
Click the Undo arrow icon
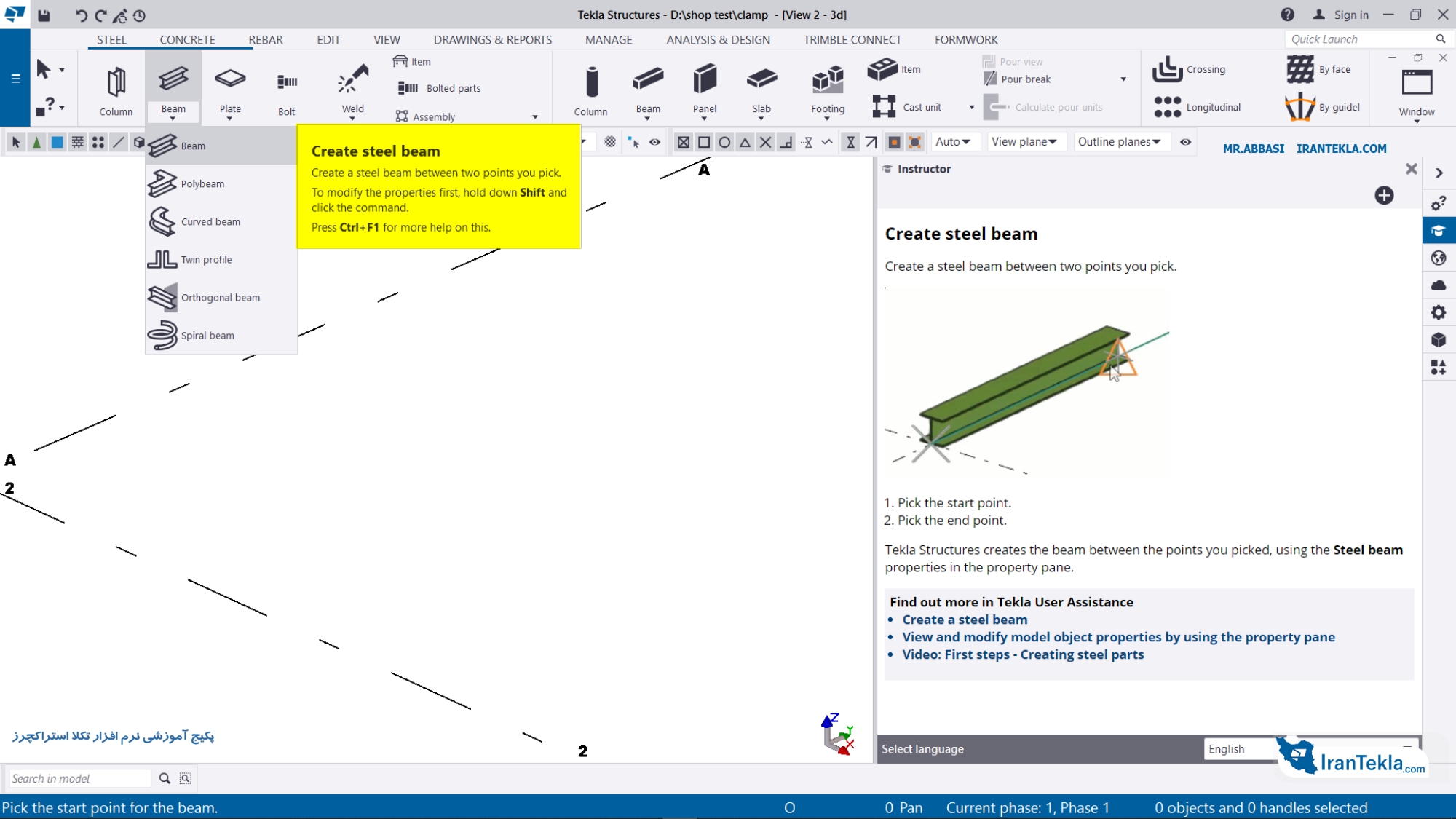pyautogui.click(x=81, y=15)
